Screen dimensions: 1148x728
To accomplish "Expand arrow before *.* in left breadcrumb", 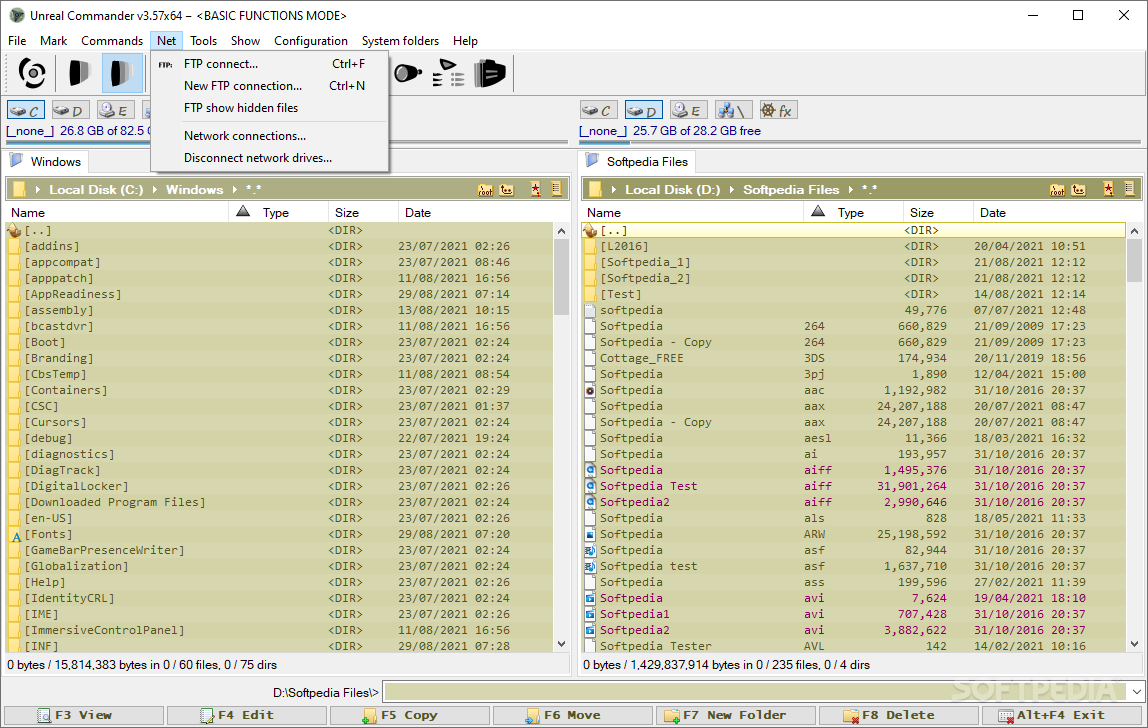I will pyautogui.click(x=234, y=190).
